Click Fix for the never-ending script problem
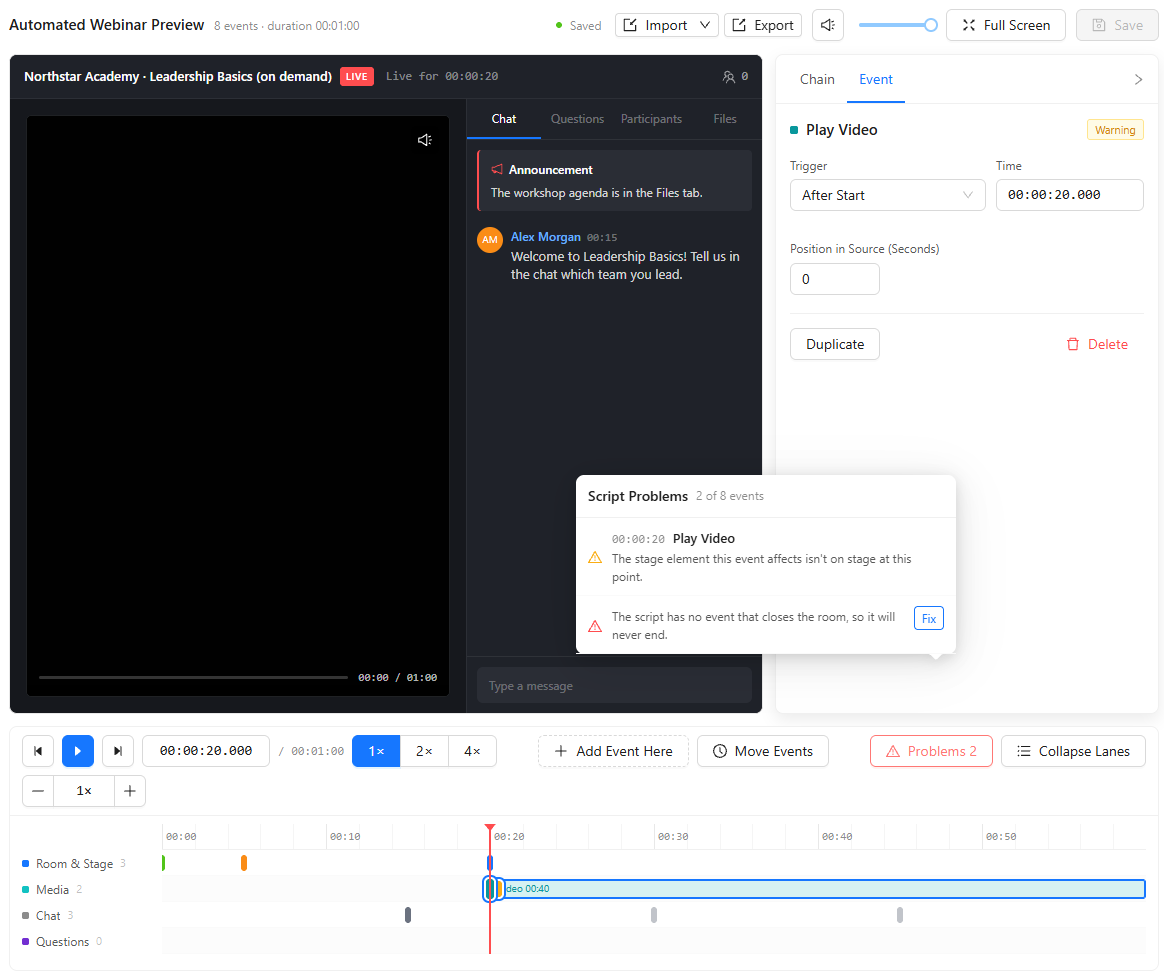Viewport: 1164px width, 973px height. [929, 618]
